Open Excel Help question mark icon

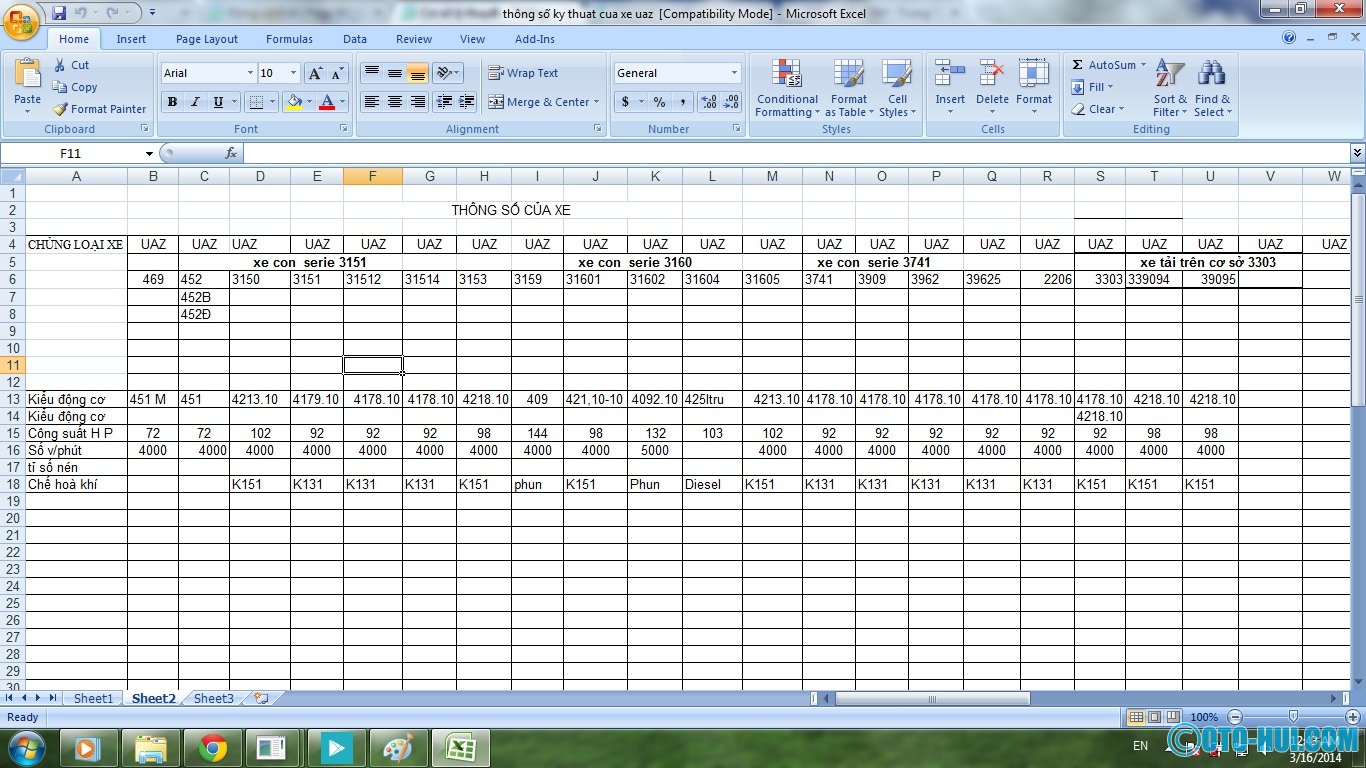pyautogui.click(x=1289, y=38)
